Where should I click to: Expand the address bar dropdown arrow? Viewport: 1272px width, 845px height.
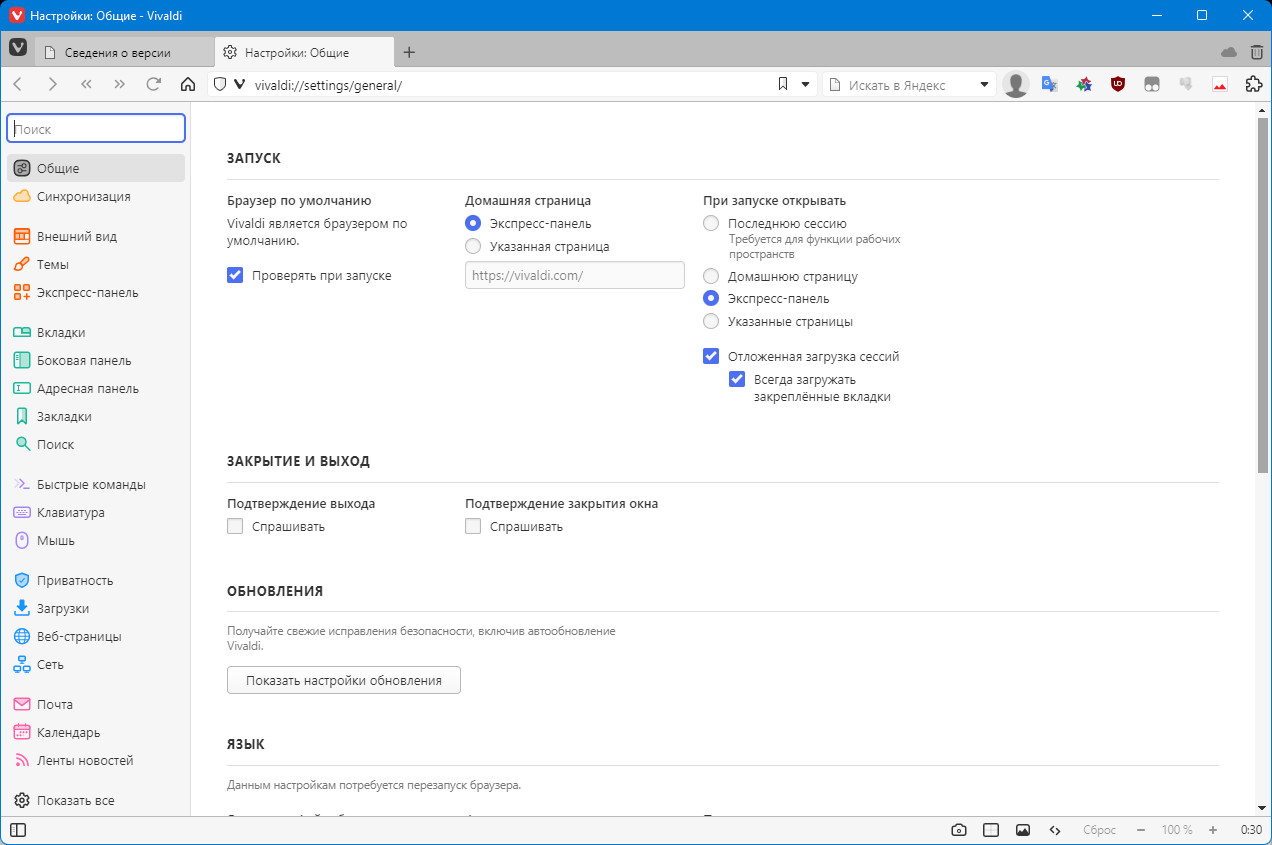pos(806,85)
